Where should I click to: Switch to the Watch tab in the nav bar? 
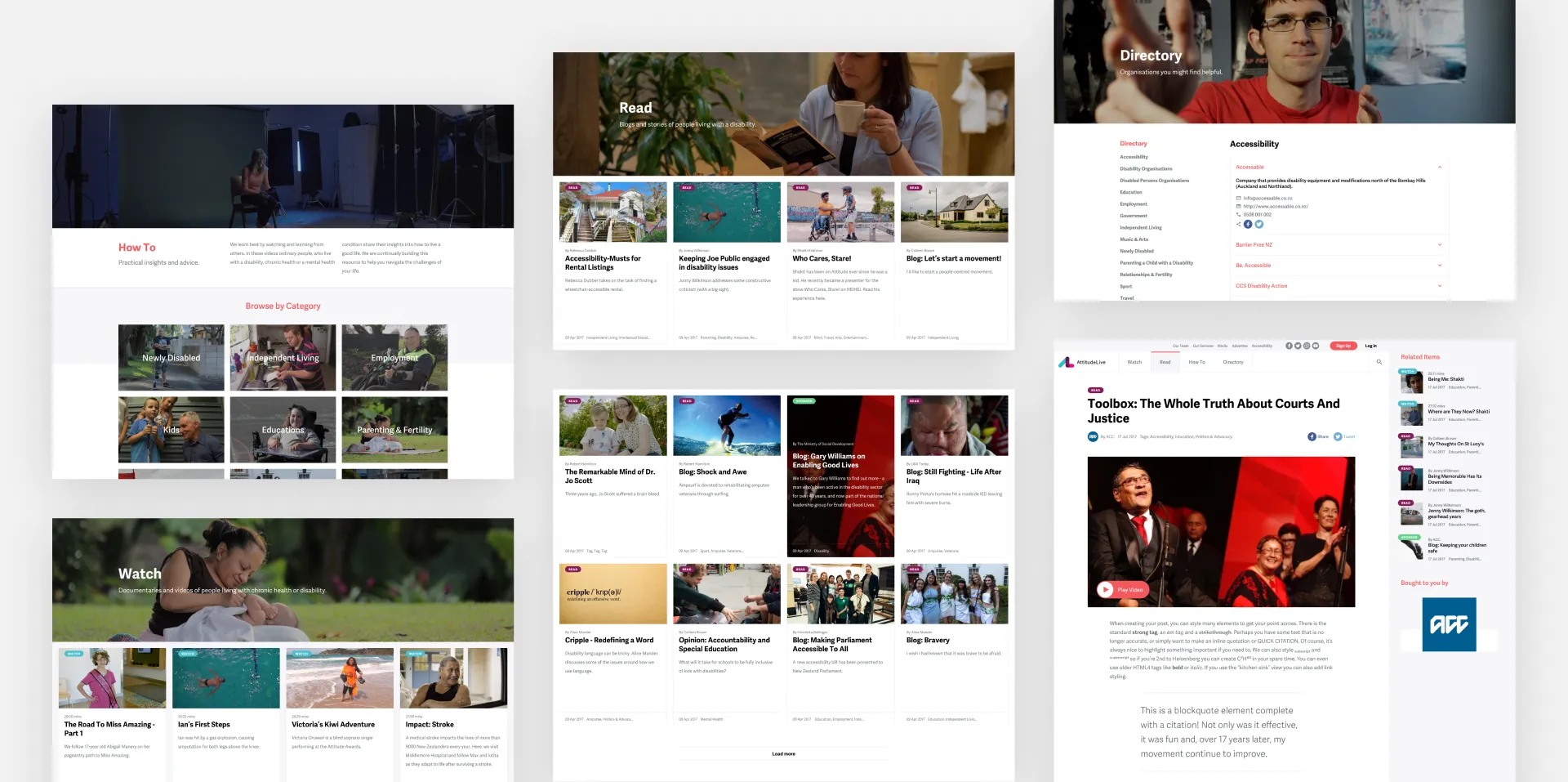pos(1134,362)
